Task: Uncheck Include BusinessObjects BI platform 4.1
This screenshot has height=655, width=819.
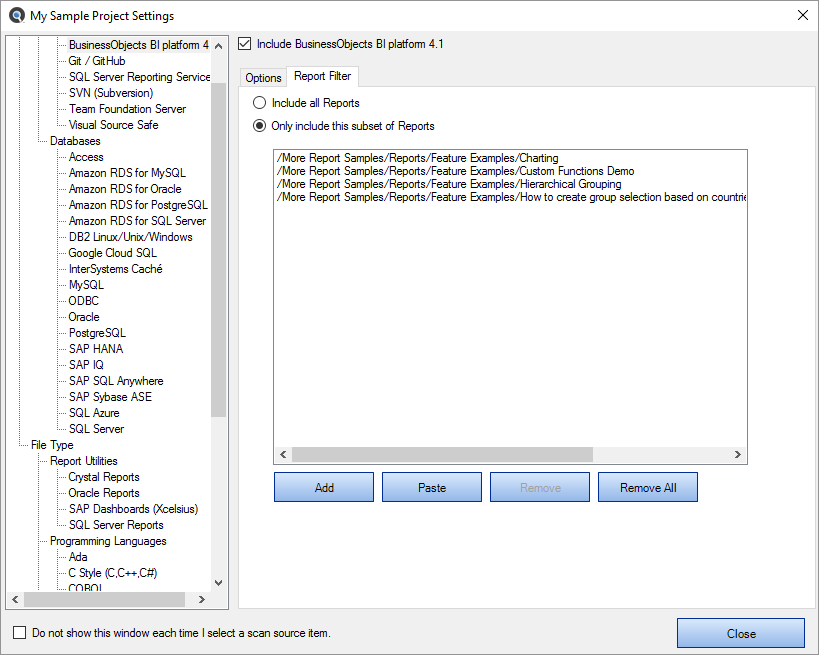Action: [244, 43]
